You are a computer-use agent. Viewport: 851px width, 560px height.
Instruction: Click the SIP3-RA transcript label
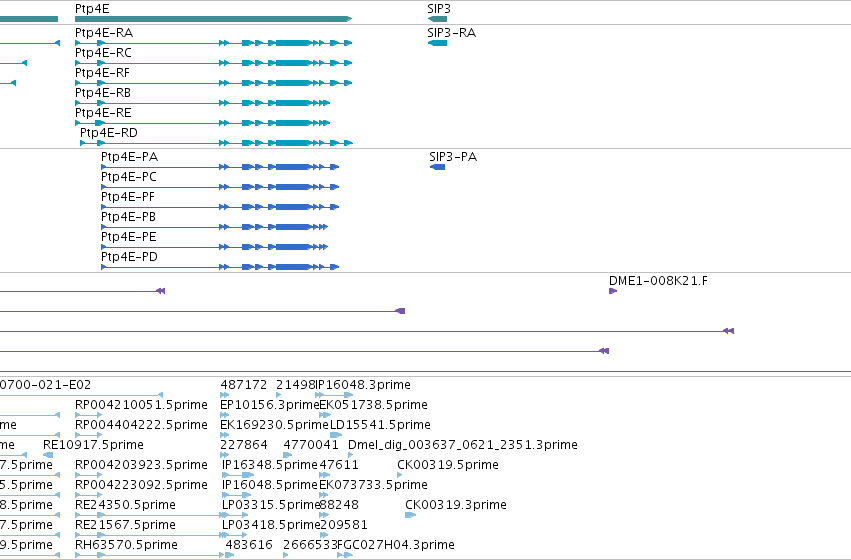pyautogui.click(x=452, y=33)
